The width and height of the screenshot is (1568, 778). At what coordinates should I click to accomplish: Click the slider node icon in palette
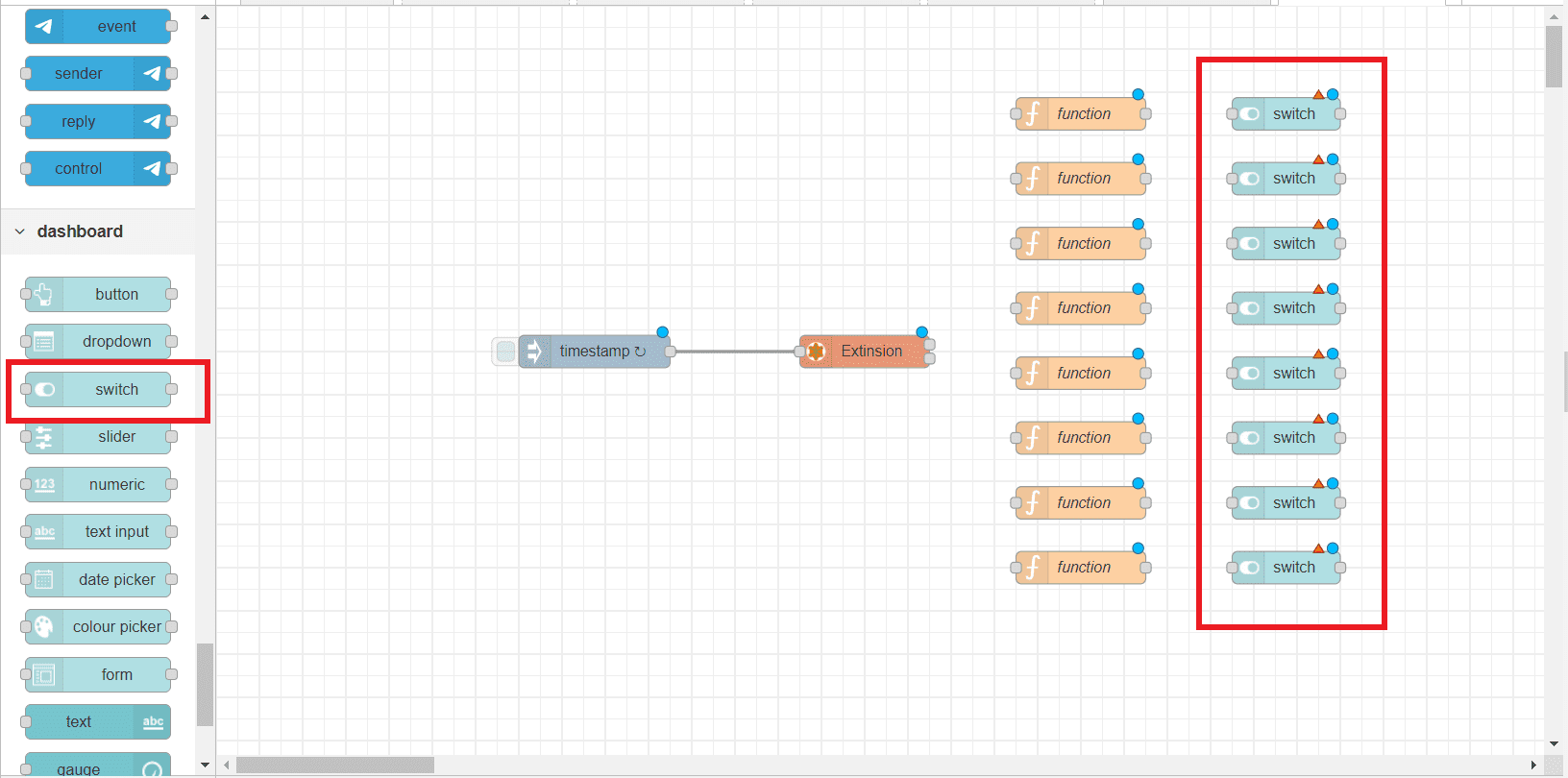(x=44, y=437)
